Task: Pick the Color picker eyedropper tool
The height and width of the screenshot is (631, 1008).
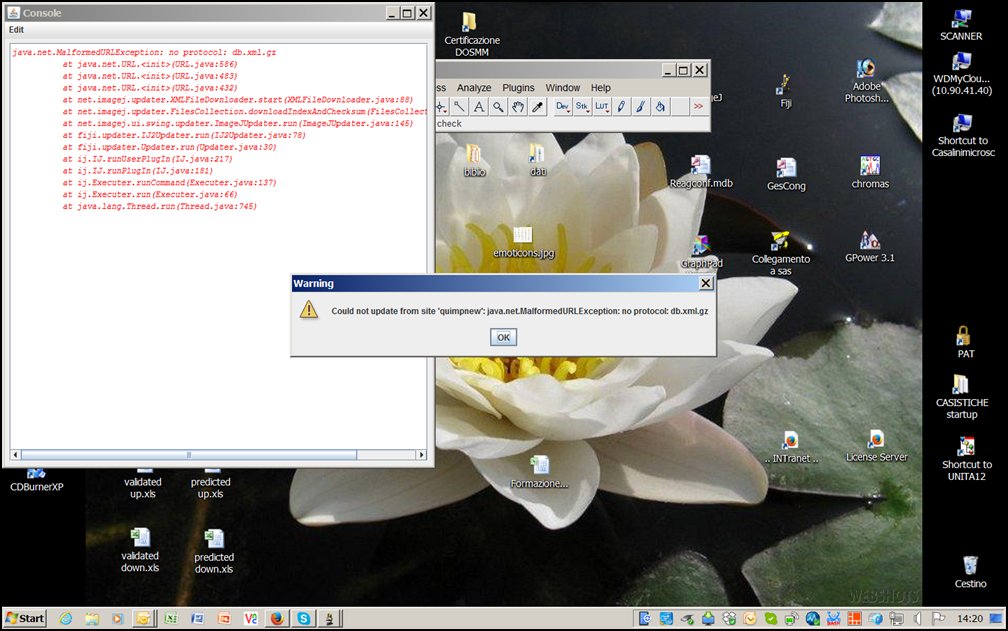Action: pyautogui.click(x=537, y=106)
